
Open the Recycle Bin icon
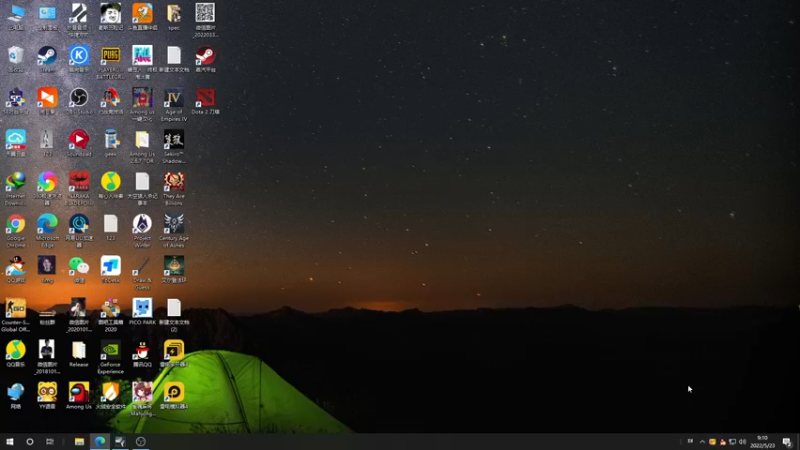click(x=16, y=56)
